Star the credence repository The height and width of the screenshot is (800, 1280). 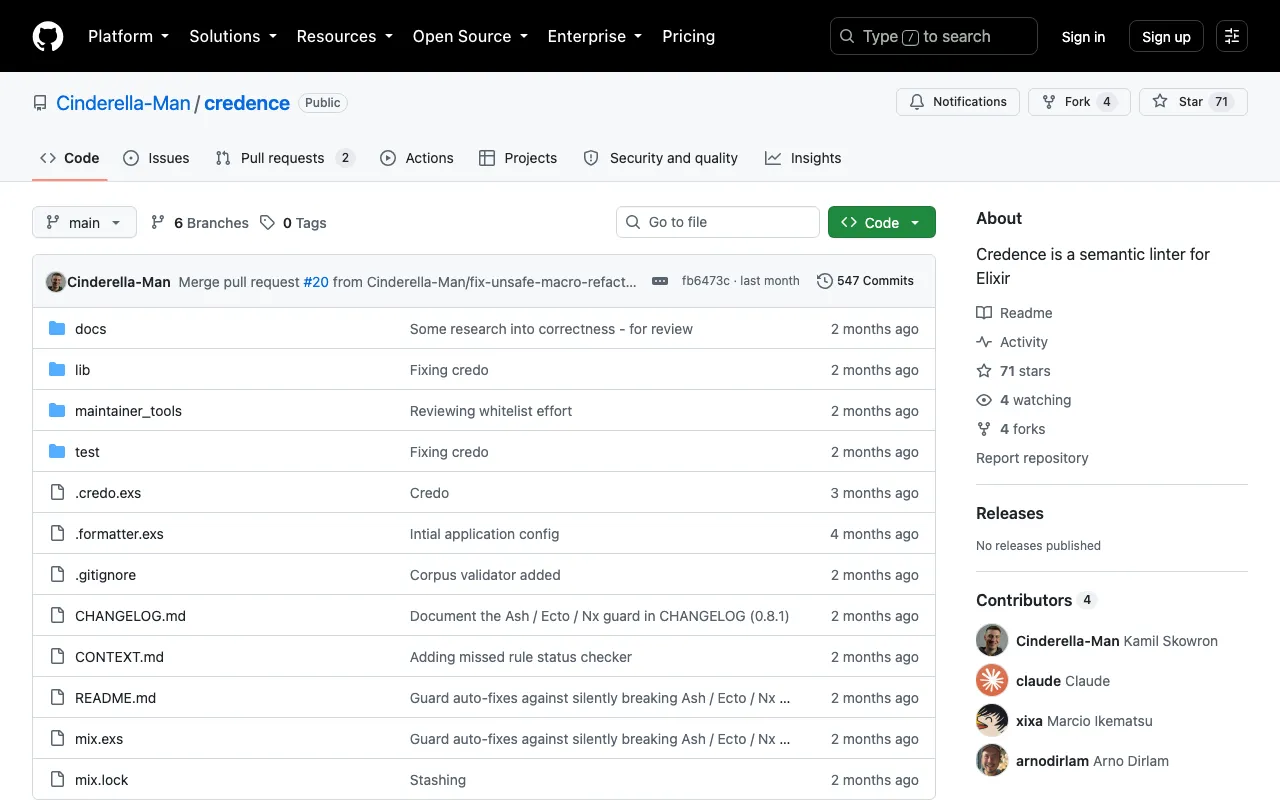(x=1193, y=102)
